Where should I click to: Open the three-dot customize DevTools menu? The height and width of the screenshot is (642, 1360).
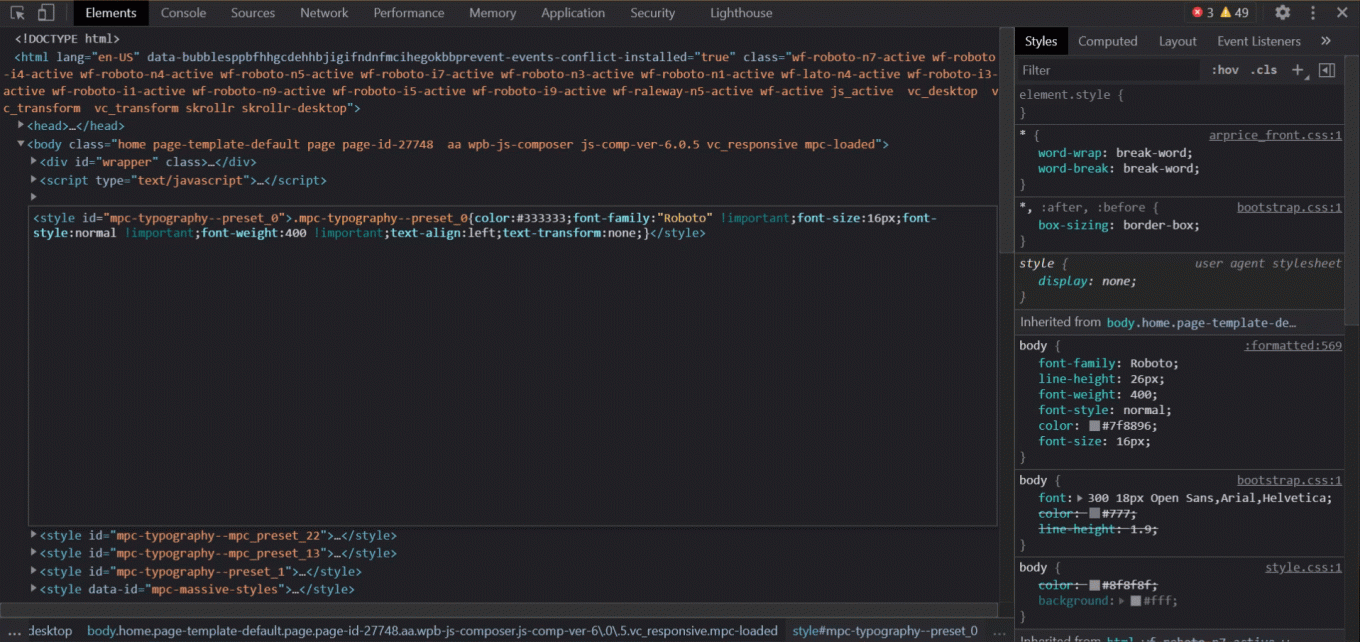(1315, 13)
